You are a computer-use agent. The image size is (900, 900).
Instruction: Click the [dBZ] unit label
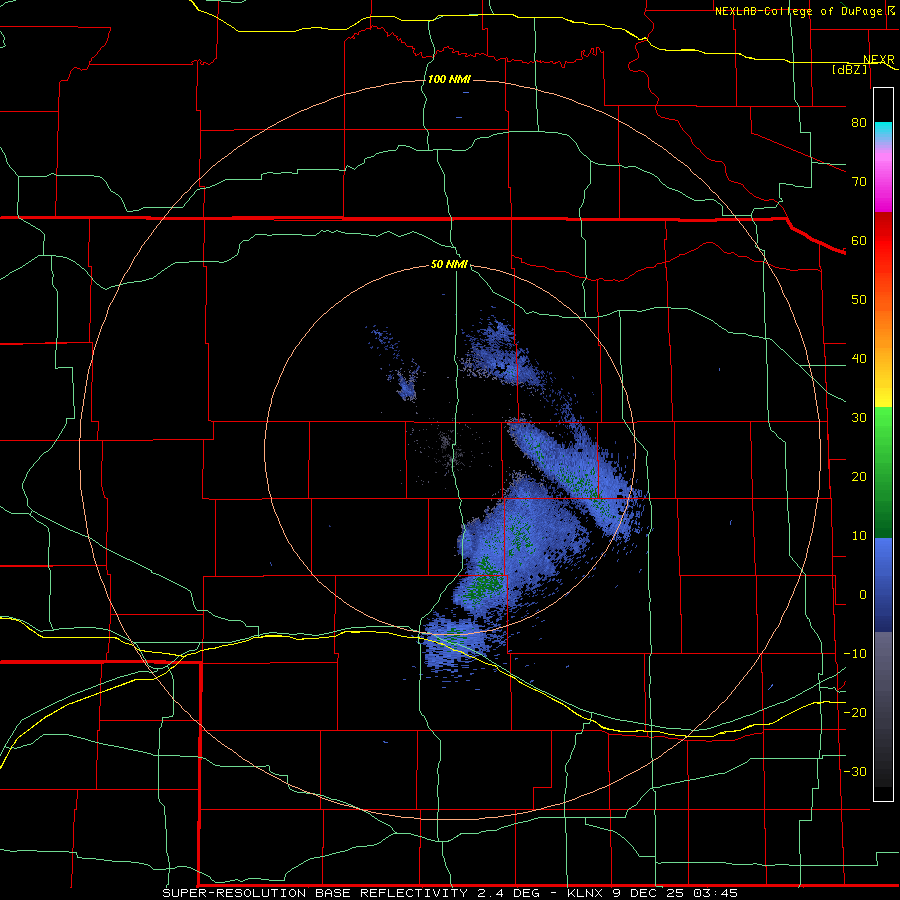click(x=850, y=69)
